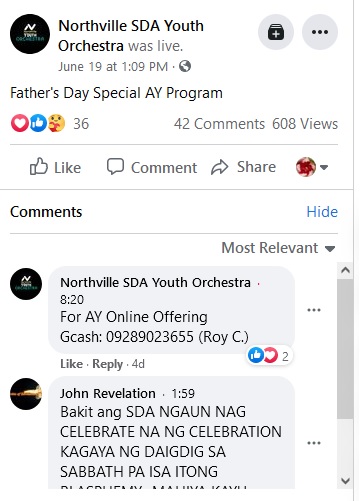The image size is (361, 501).
Task: Open the profile switcher dropdown beside Share
Action: pos(312,167)
